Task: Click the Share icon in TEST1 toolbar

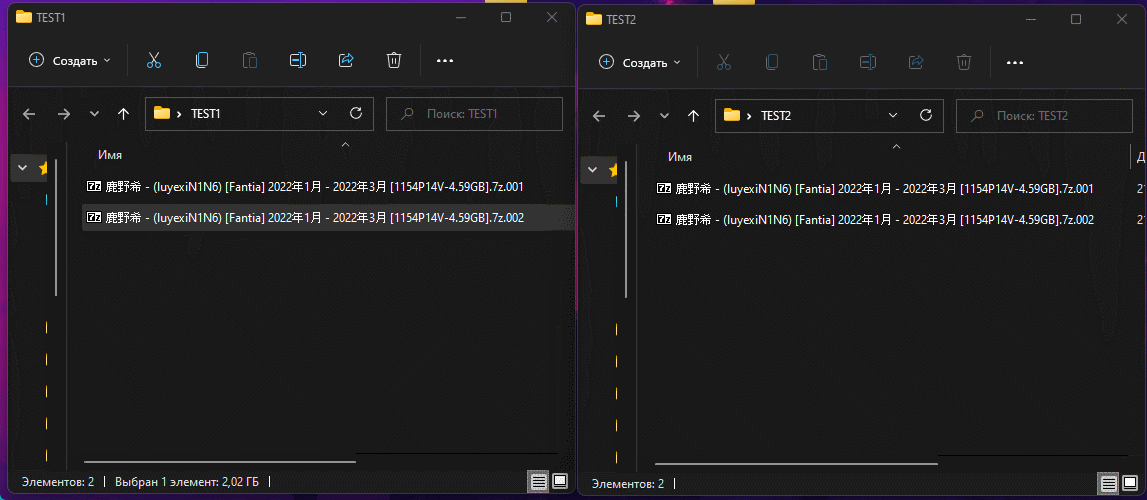Action: tap(346, 61)
